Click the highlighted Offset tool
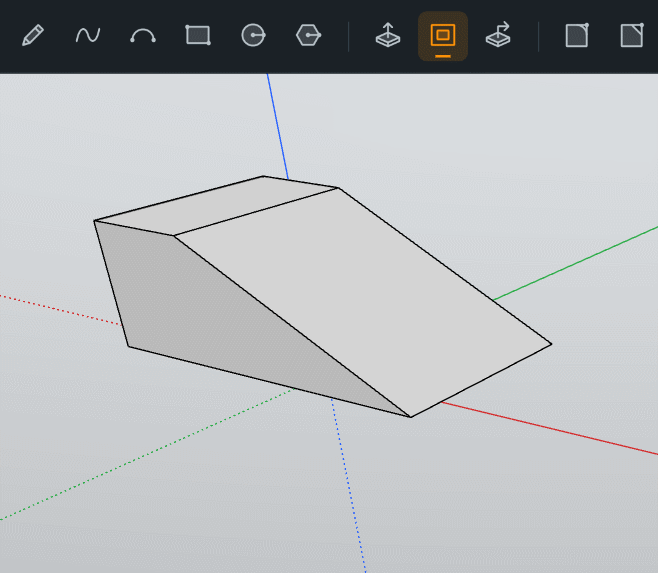This screenshot has height=573, width=658. (x=443, y=36)
